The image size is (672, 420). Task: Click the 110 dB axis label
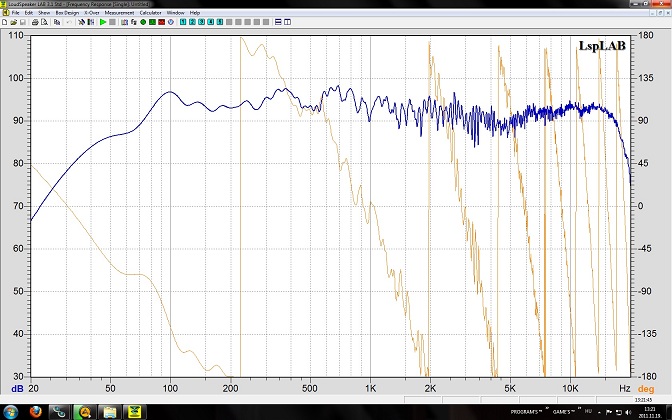coord(16,36)
